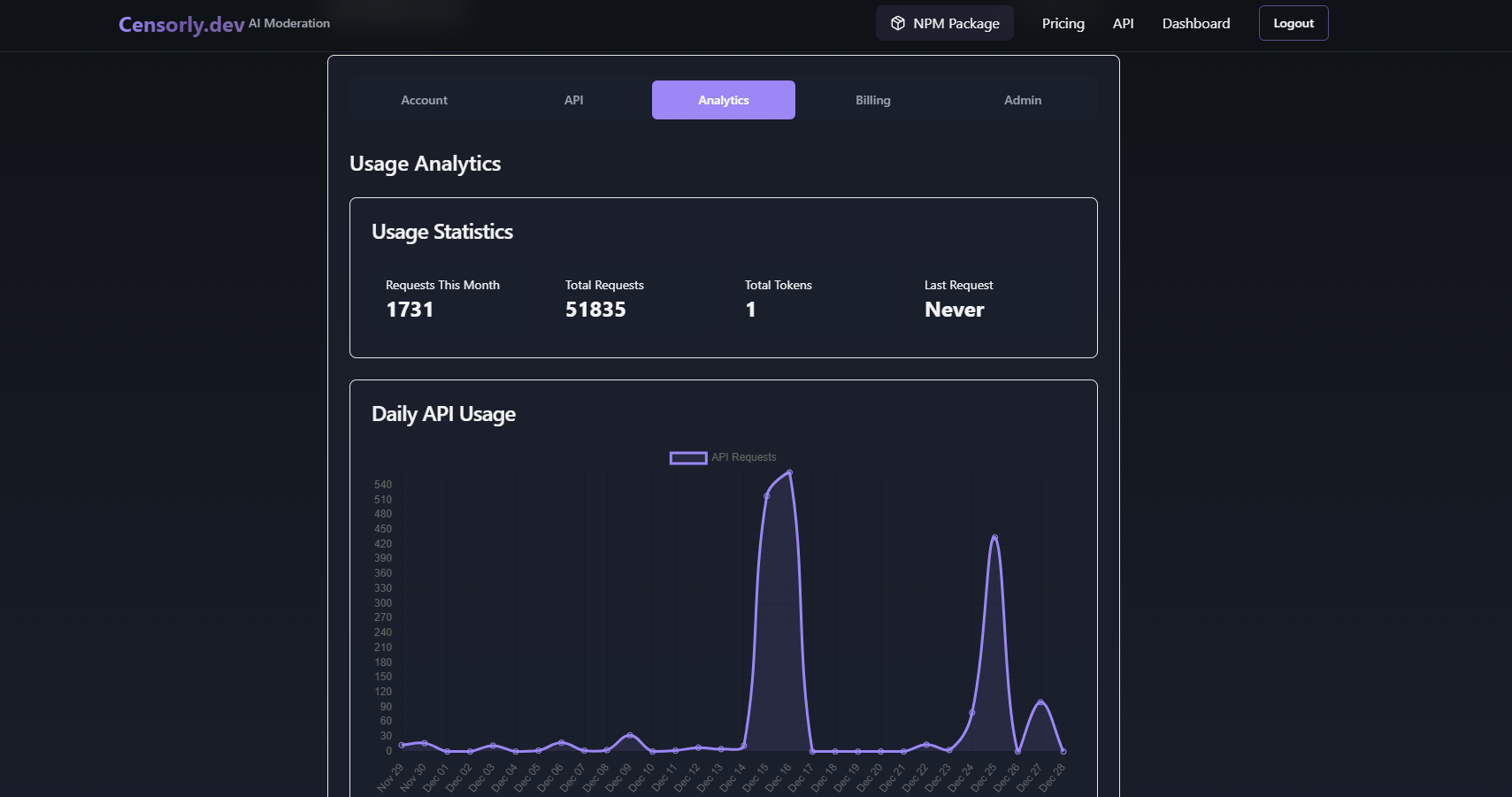Click the Nov 29 x-axis label
This screenshot has height=797, width=1512.
[390, 778]
